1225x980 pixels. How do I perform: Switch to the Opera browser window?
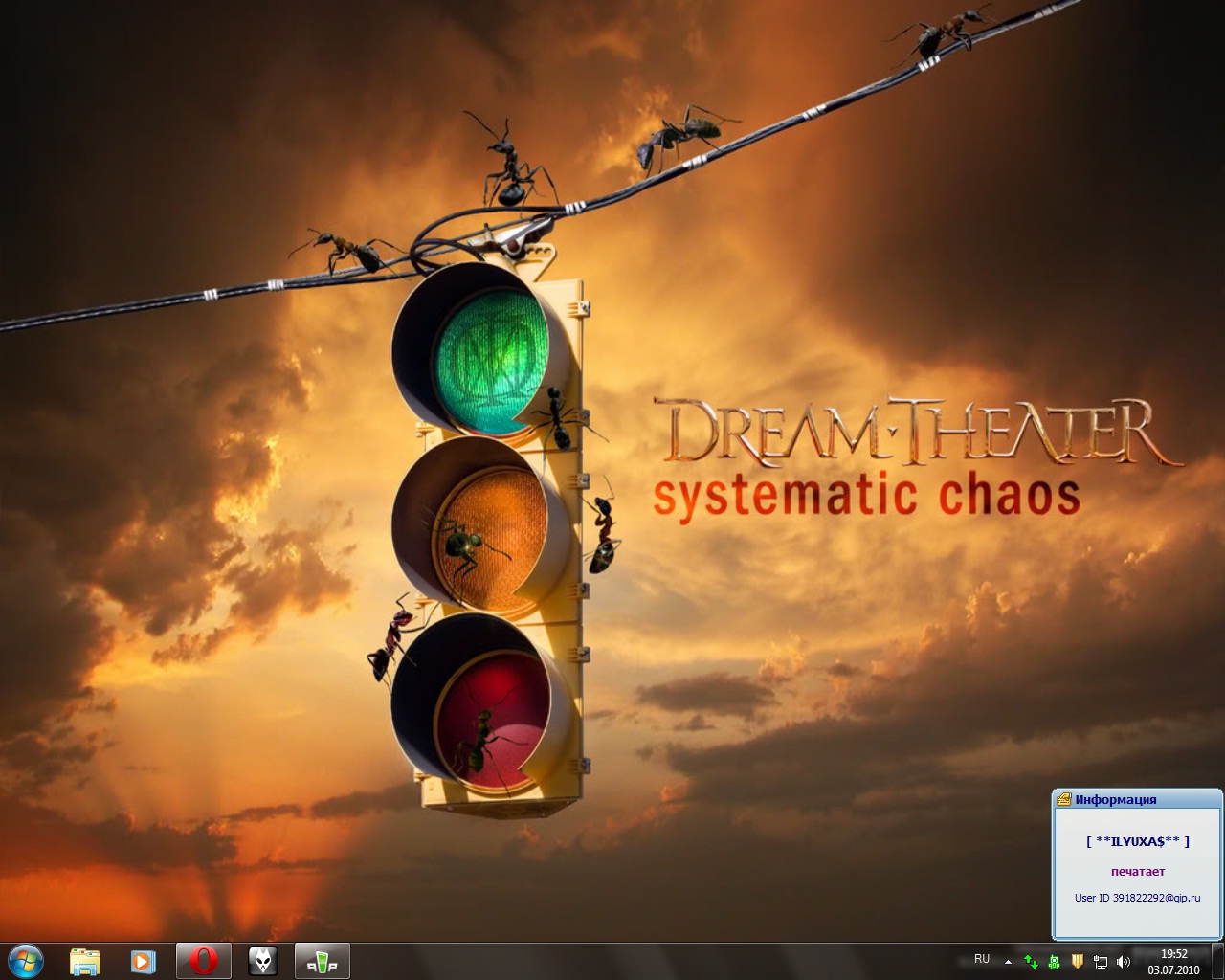click(x=203, y=961)
